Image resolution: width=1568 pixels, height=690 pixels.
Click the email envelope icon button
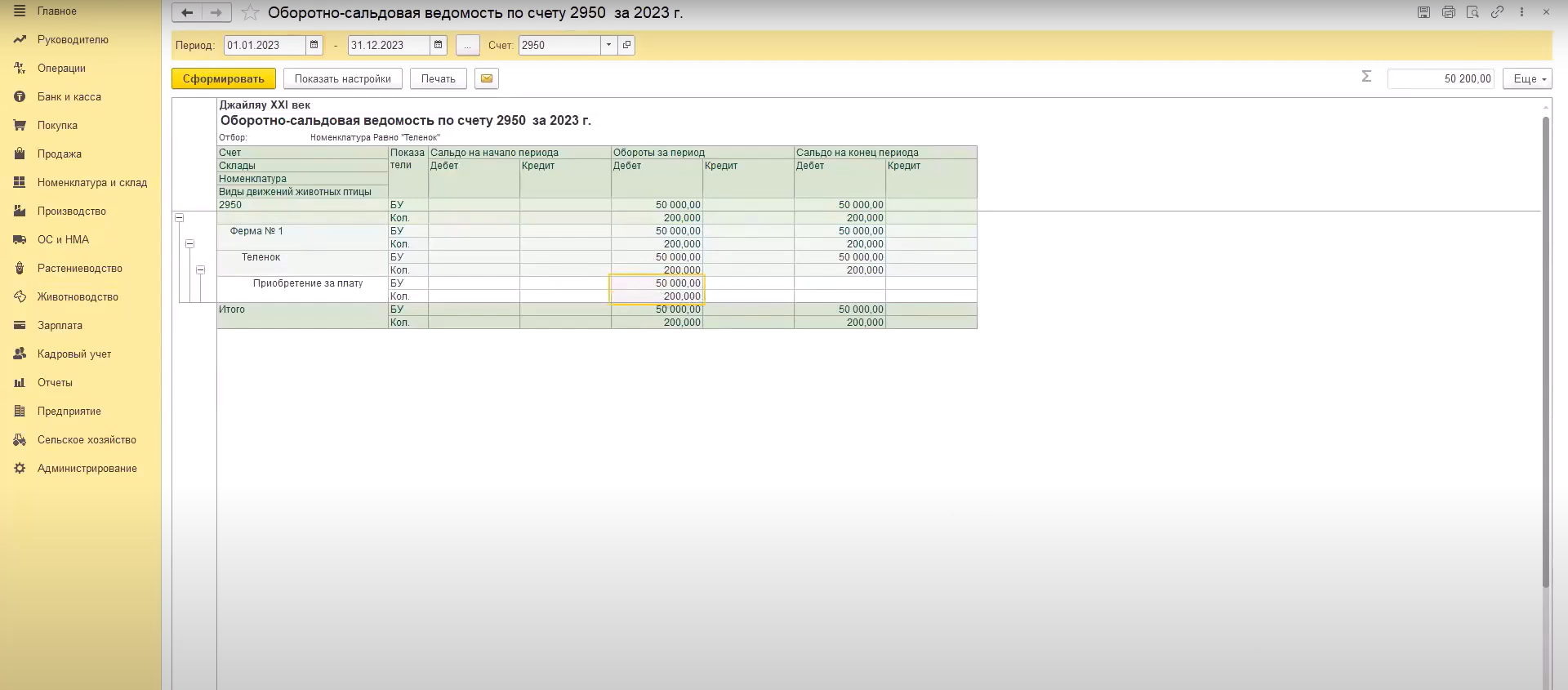pyautogui.click(x=486, y=78)
